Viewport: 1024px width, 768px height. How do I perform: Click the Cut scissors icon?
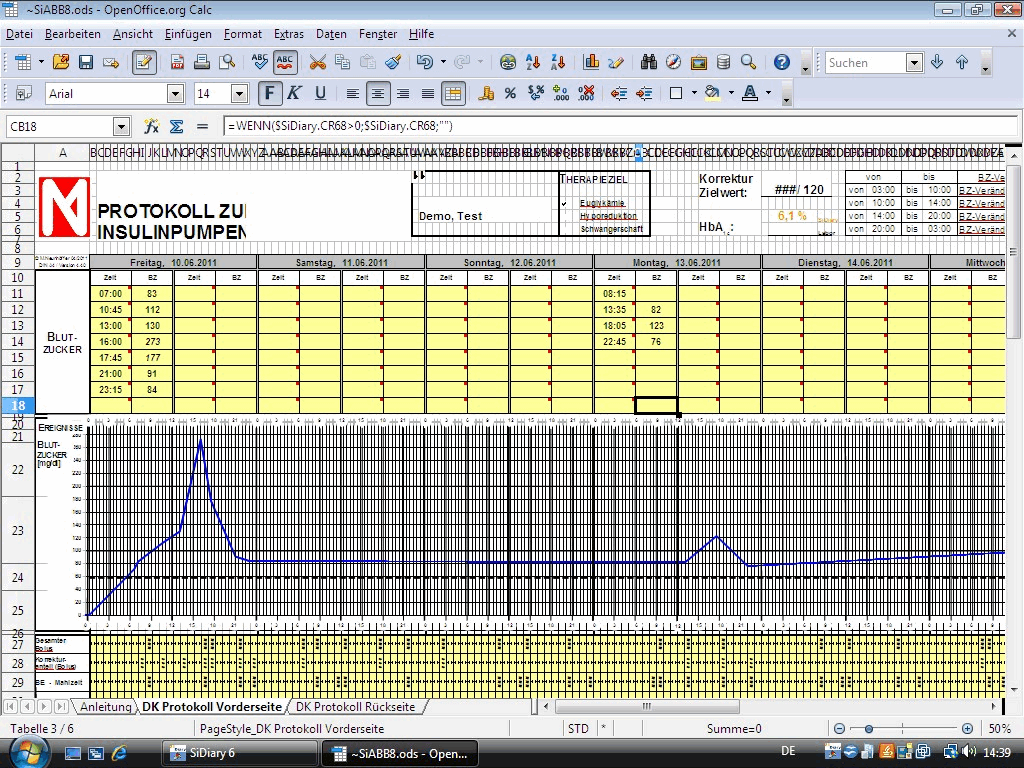tap(318, 62)
